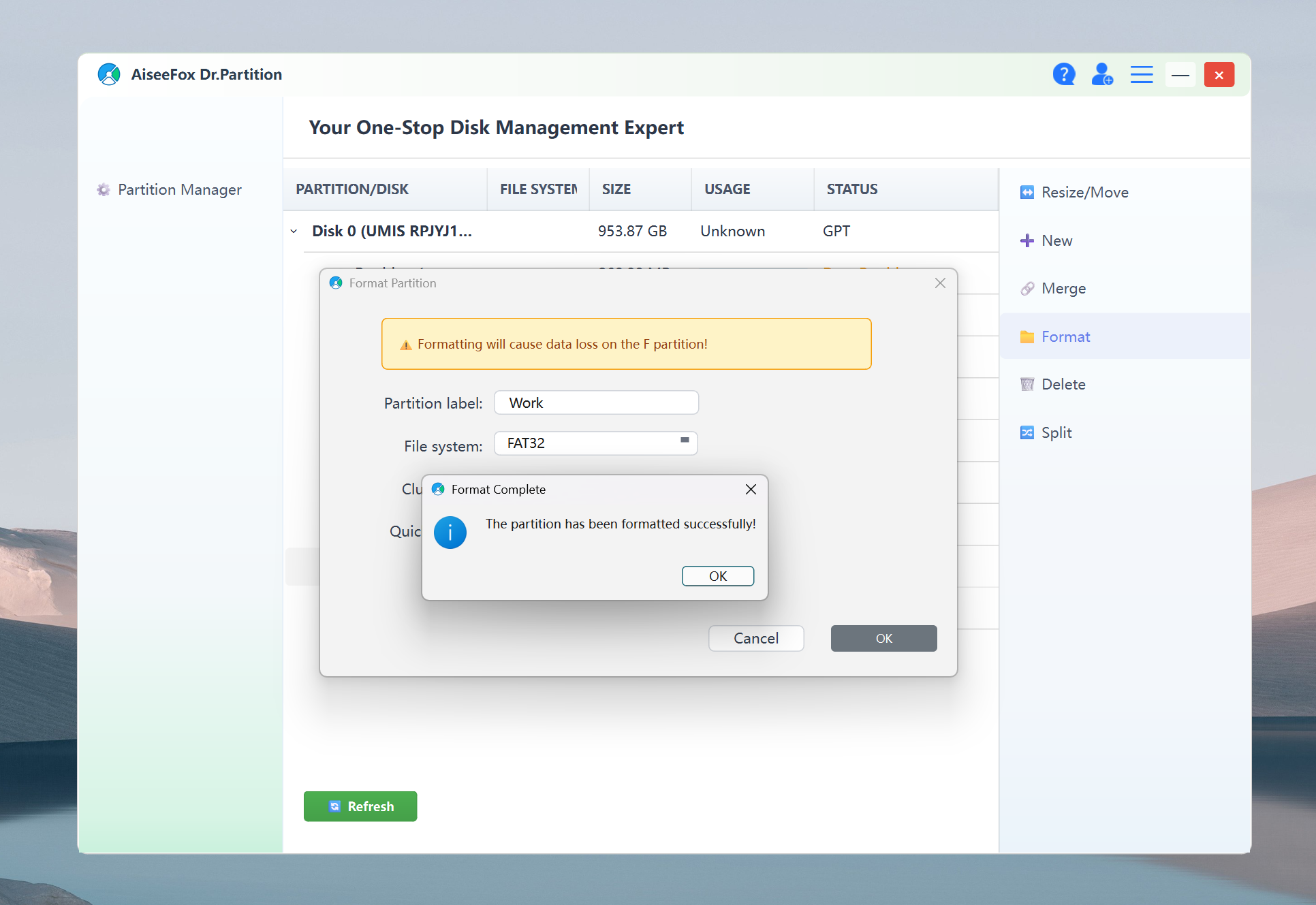
Task: Click the New plus icon
Action: (1027, 240)
